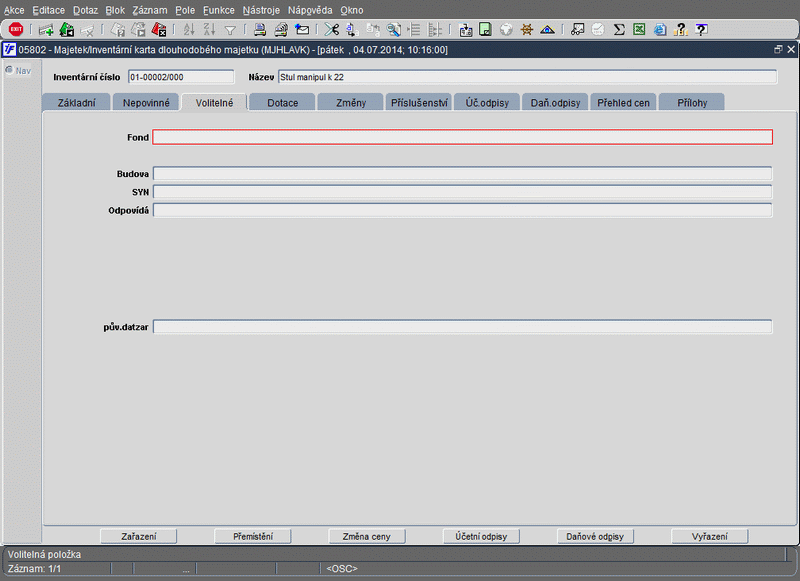Switch to the Přehled cen tab
Screen dimensions: 800x581
coord(623,103)
